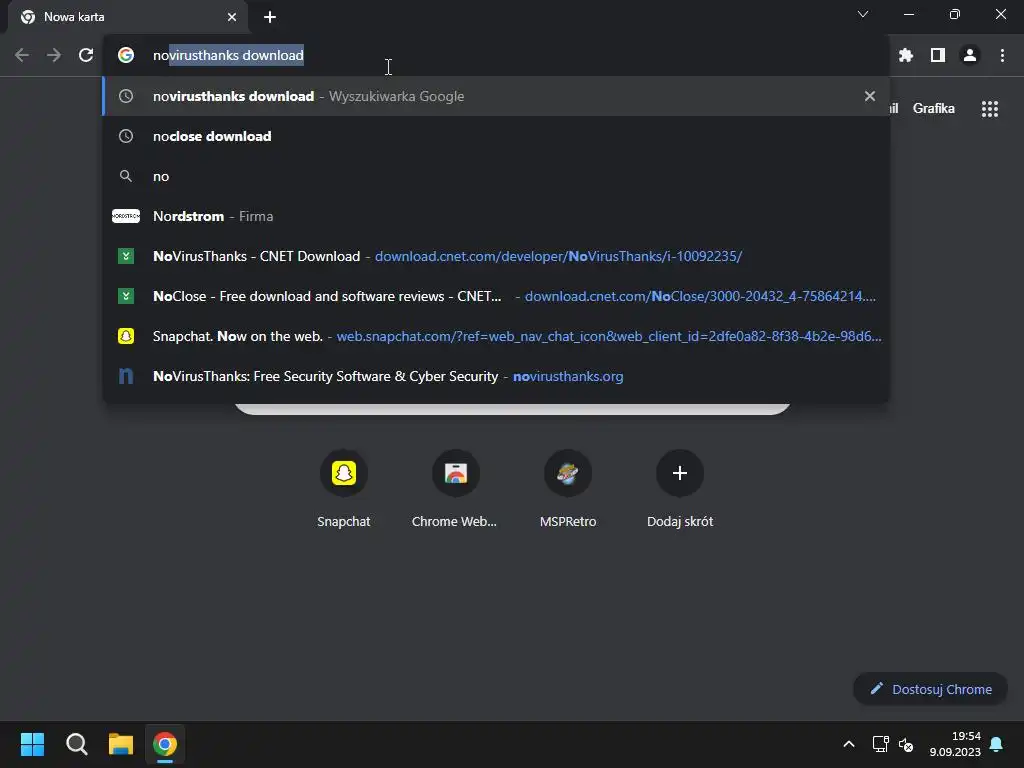Open NoClose free download CNET suggestion

coord(496,296)
